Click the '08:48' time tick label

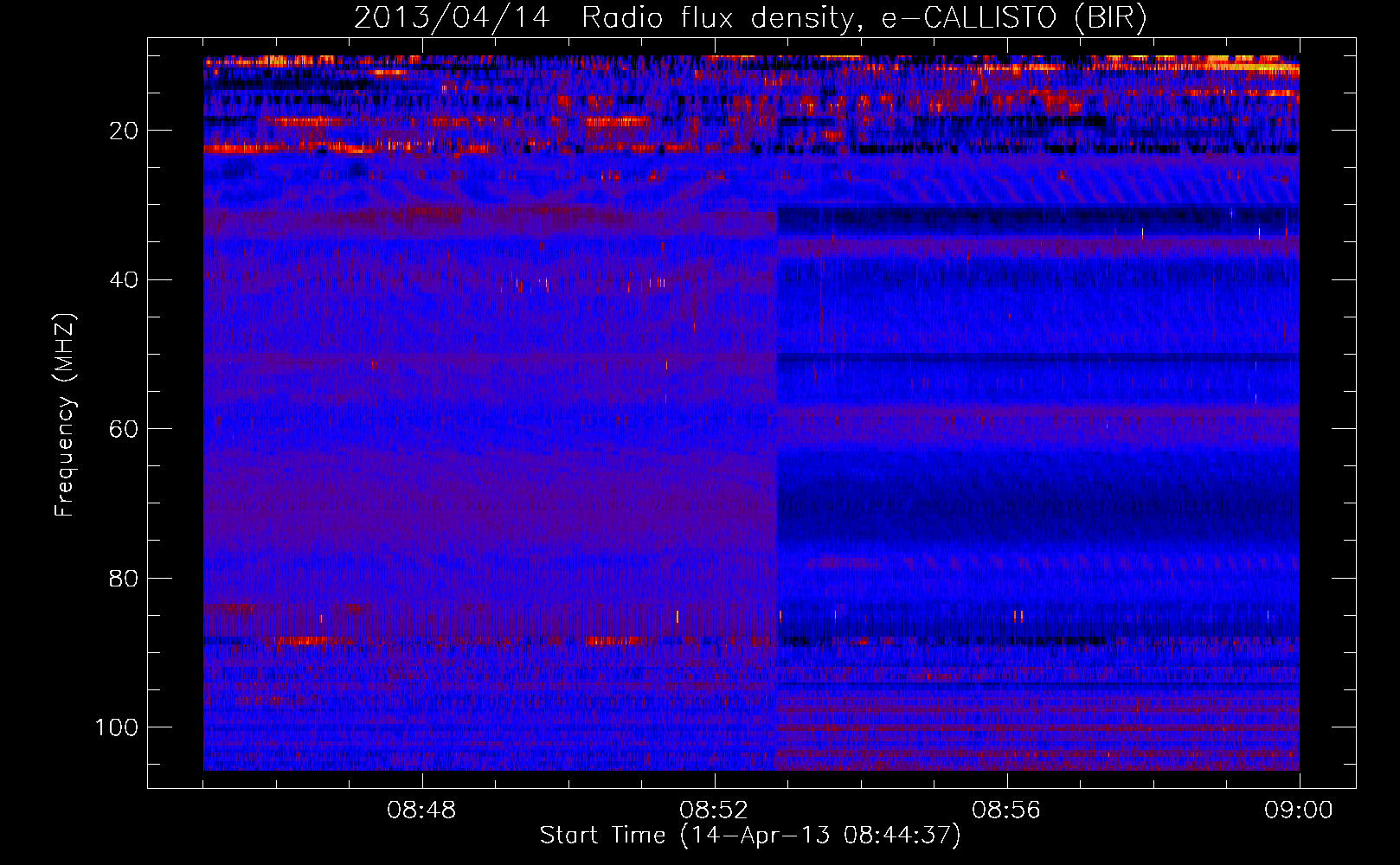click(x=421, y=811)
